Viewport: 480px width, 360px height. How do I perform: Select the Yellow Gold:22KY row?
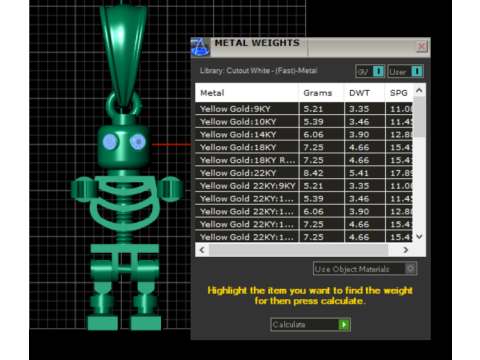click(x=304, y=173)
